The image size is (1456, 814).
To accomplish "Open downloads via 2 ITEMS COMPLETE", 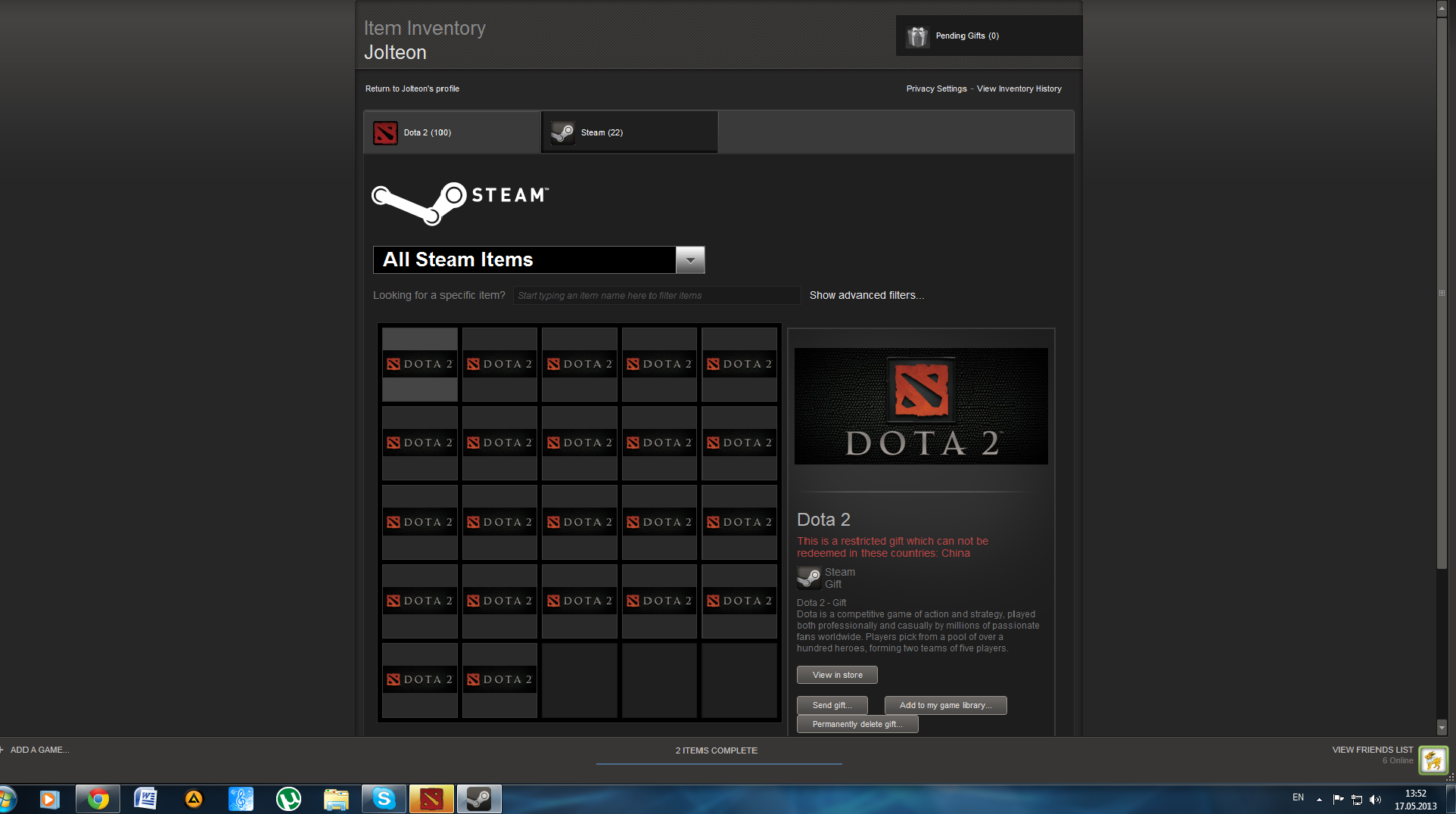I will tap(717, 750).
